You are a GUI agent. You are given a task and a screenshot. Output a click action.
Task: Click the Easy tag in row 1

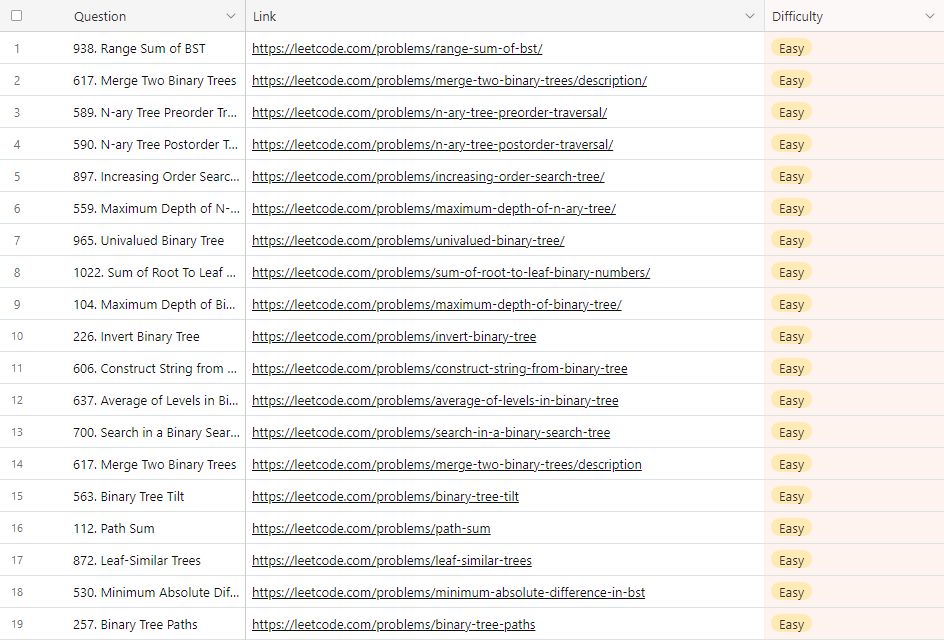point(791,49)
